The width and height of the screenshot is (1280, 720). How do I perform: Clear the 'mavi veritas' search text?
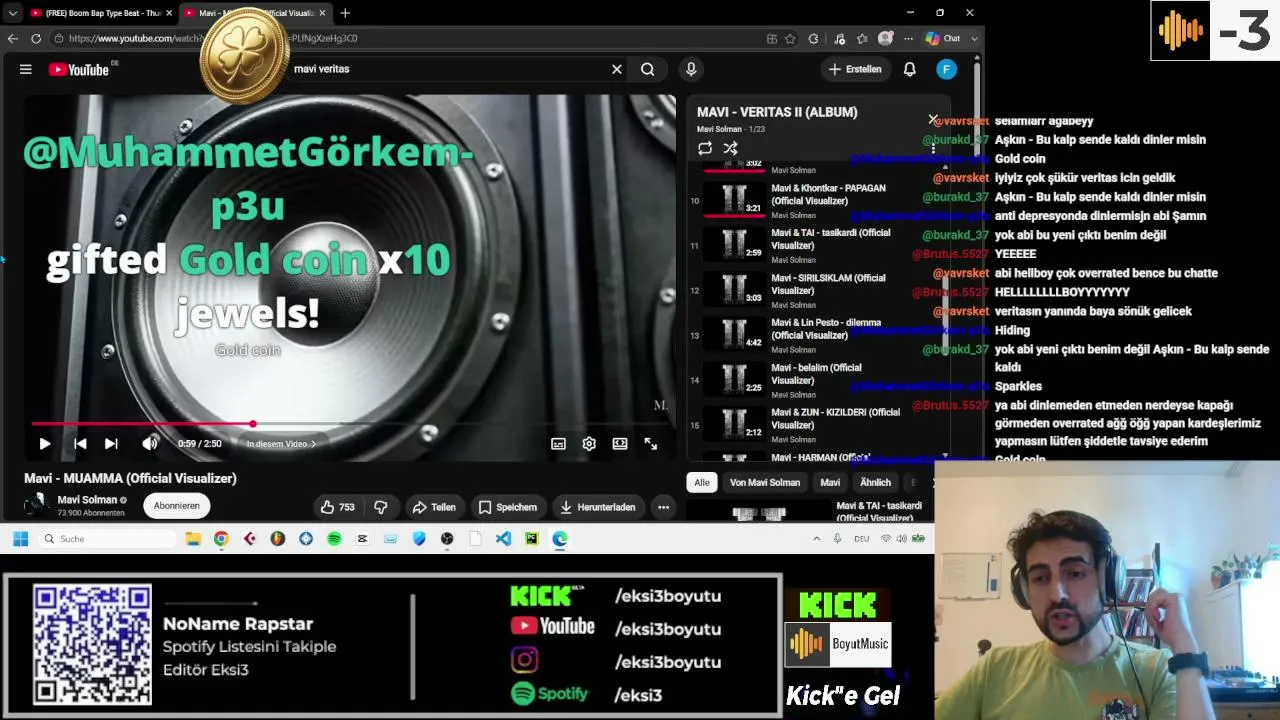(617, 69)
